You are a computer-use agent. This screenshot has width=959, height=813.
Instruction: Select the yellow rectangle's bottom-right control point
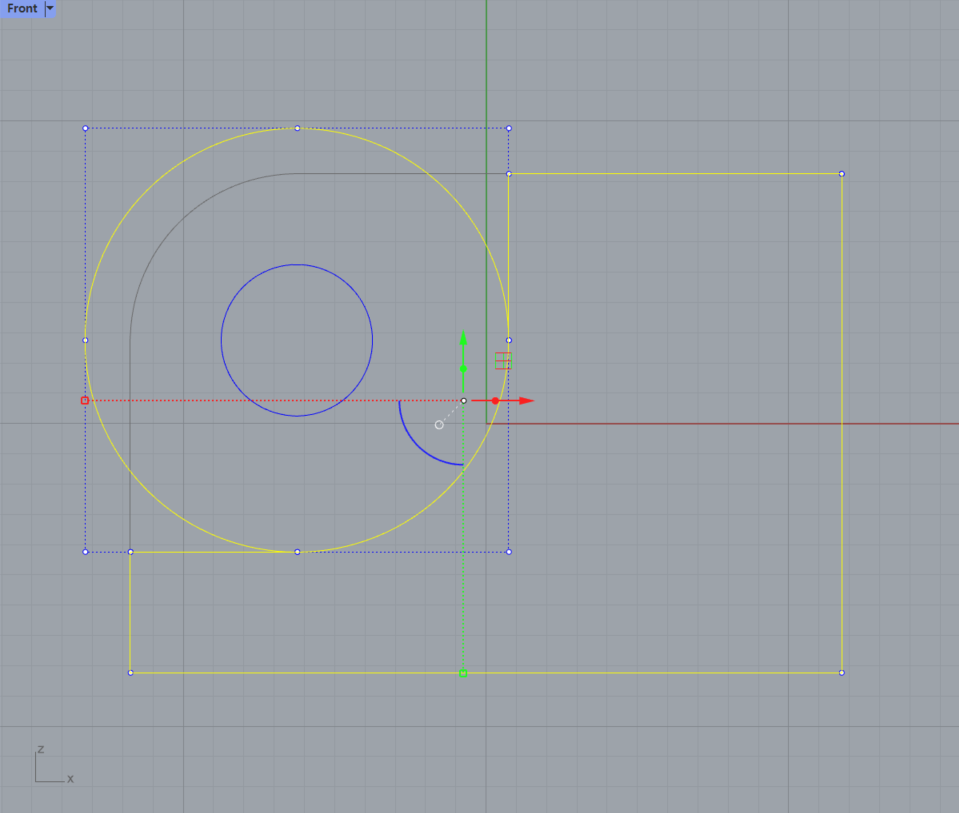pyautogui.click(x=842, y=673)
